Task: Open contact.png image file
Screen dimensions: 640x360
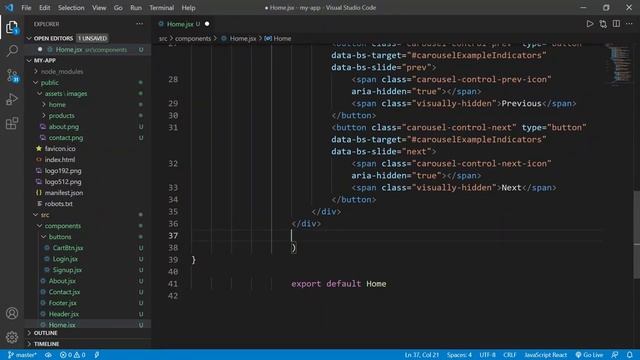Action: [66, 138]
